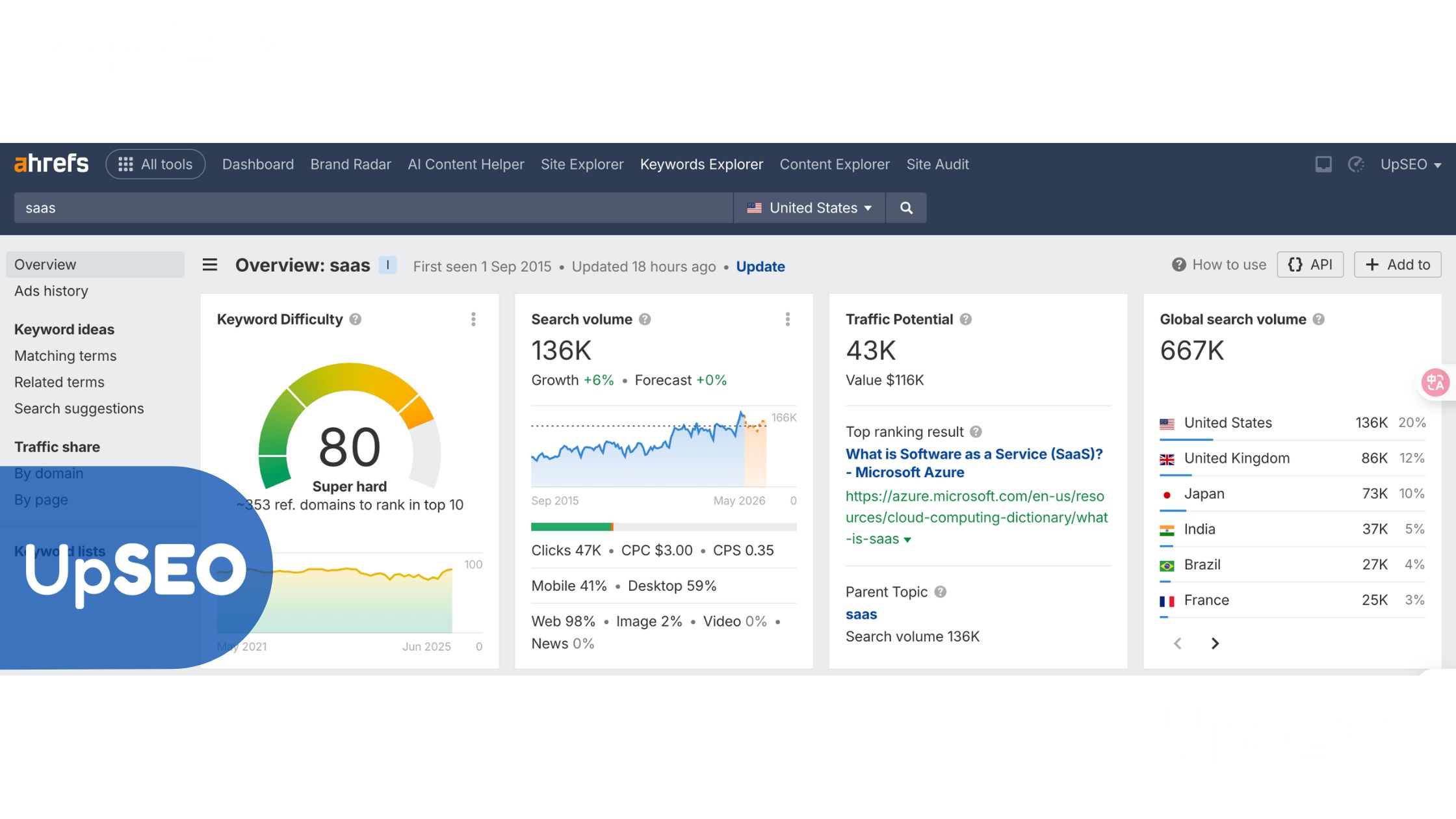Click the Update link
The width and height of the screenshot is (1456, 819).
[760, 266]
